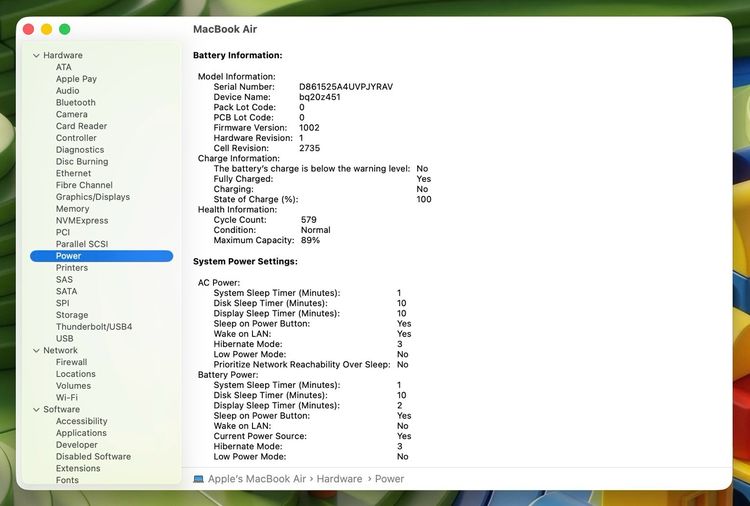Open Audio hardware section
750x506 pixels.
point(67,90)
